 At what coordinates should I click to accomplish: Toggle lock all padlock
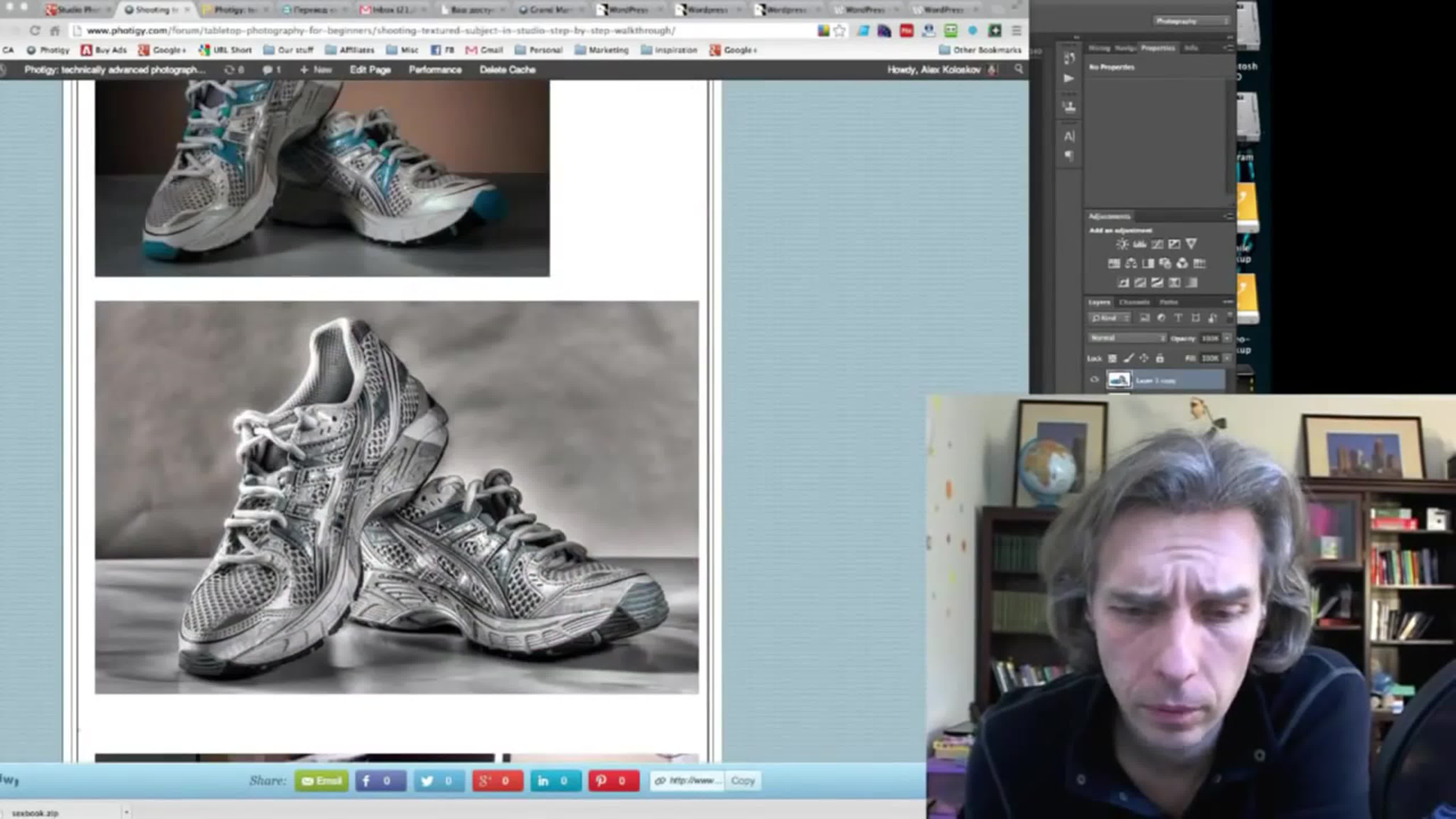[1160, 358]
